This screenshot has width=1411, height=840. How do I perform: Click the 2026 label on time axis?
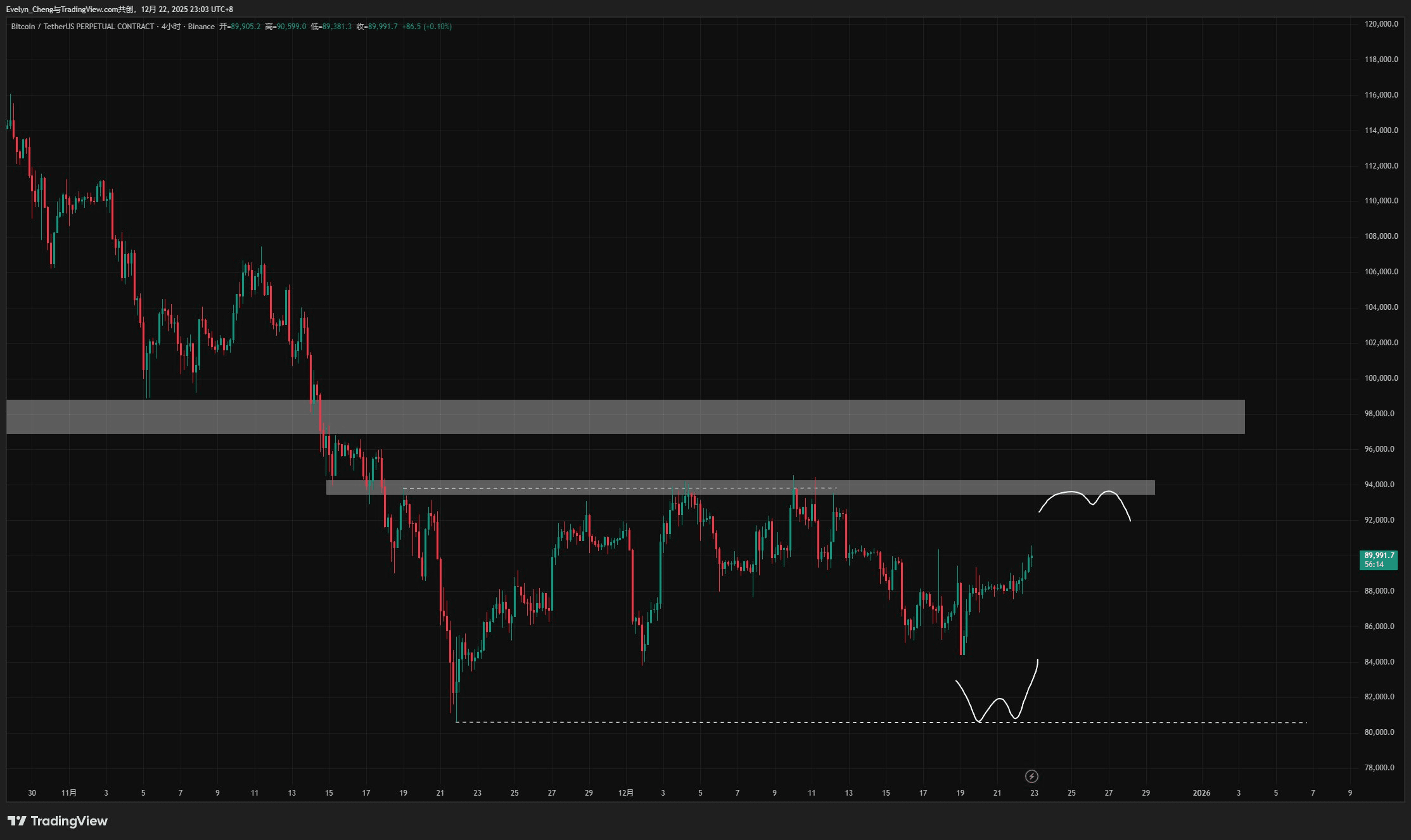tap(1201, 793)
